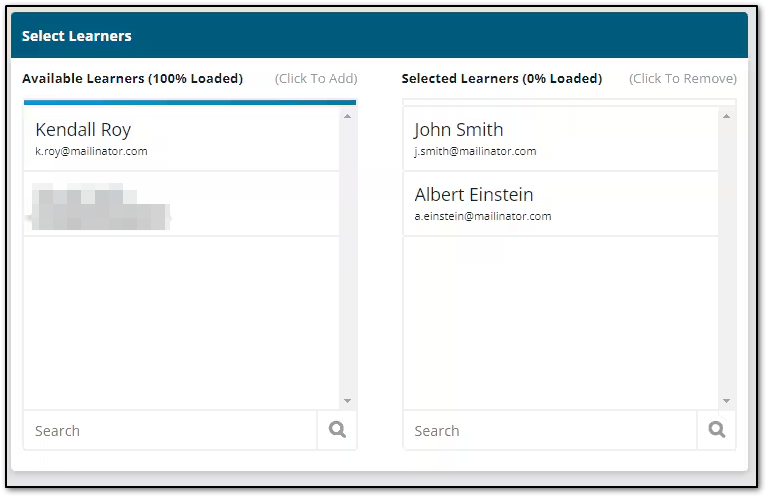767x497 pixels.
Task: Click the "Selected Learners (0% Loaded)" heading
Action: [502, 79]
